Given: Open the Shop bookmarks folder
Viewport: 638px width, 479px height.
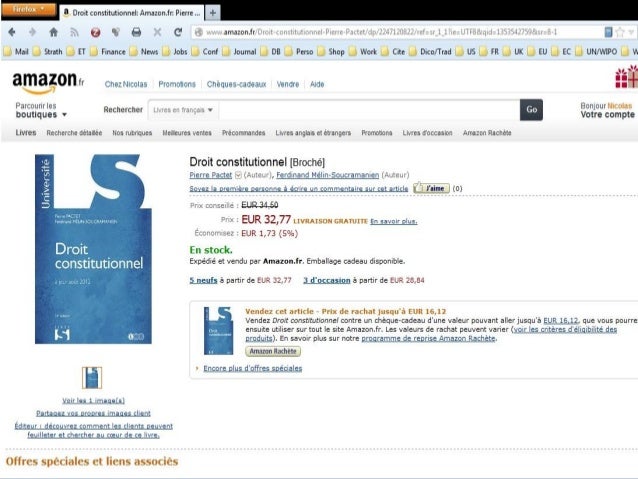Looking at the screenshot, I should click(331, 52).
